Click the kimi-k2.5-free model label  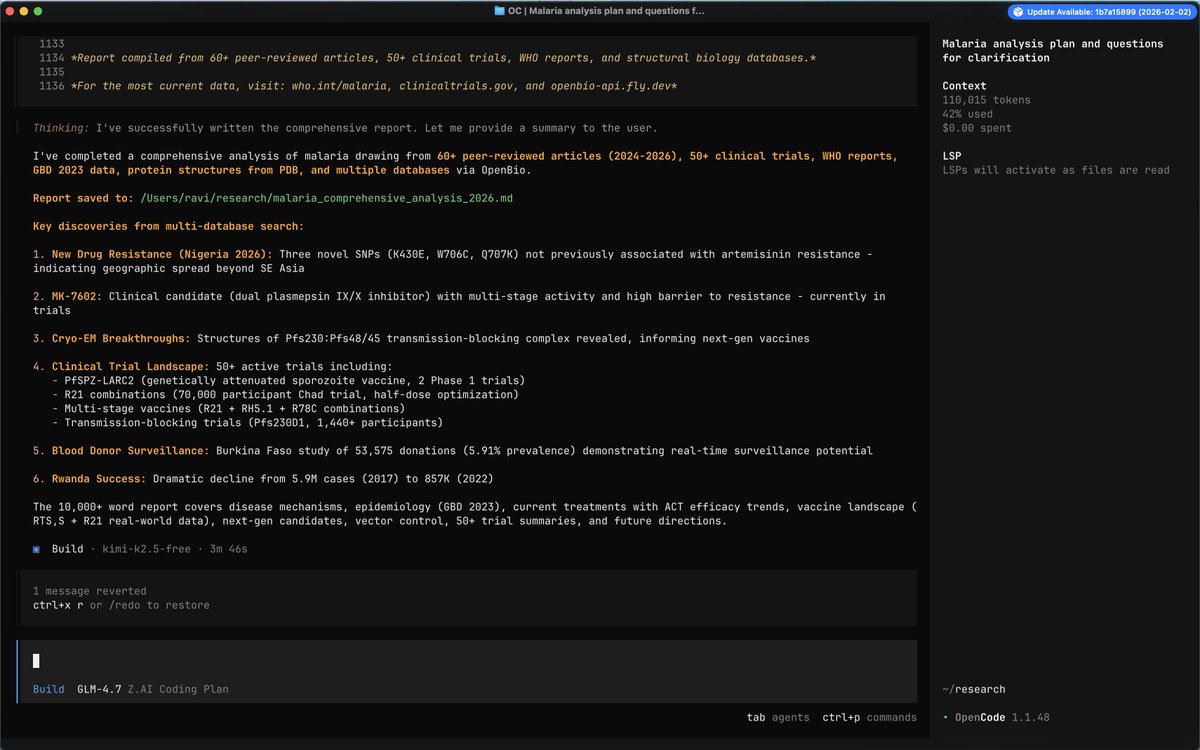[144, 549]
